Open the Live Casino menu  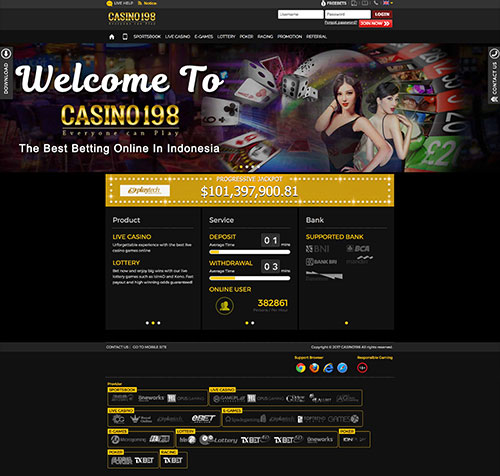178,37
